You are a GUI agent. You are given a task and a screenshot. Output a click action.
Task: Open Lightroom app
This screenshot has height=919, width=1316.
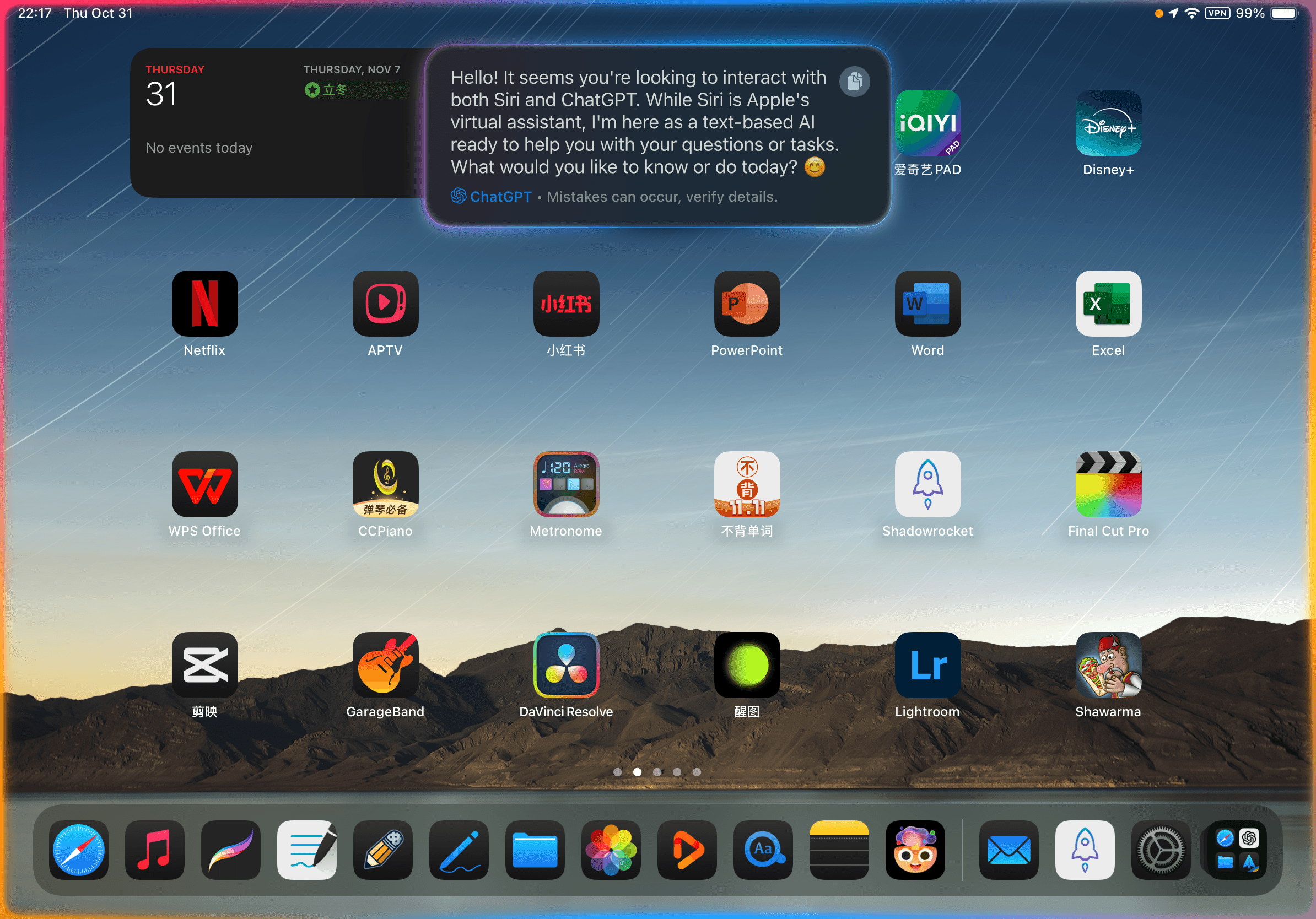pos(927,664)
